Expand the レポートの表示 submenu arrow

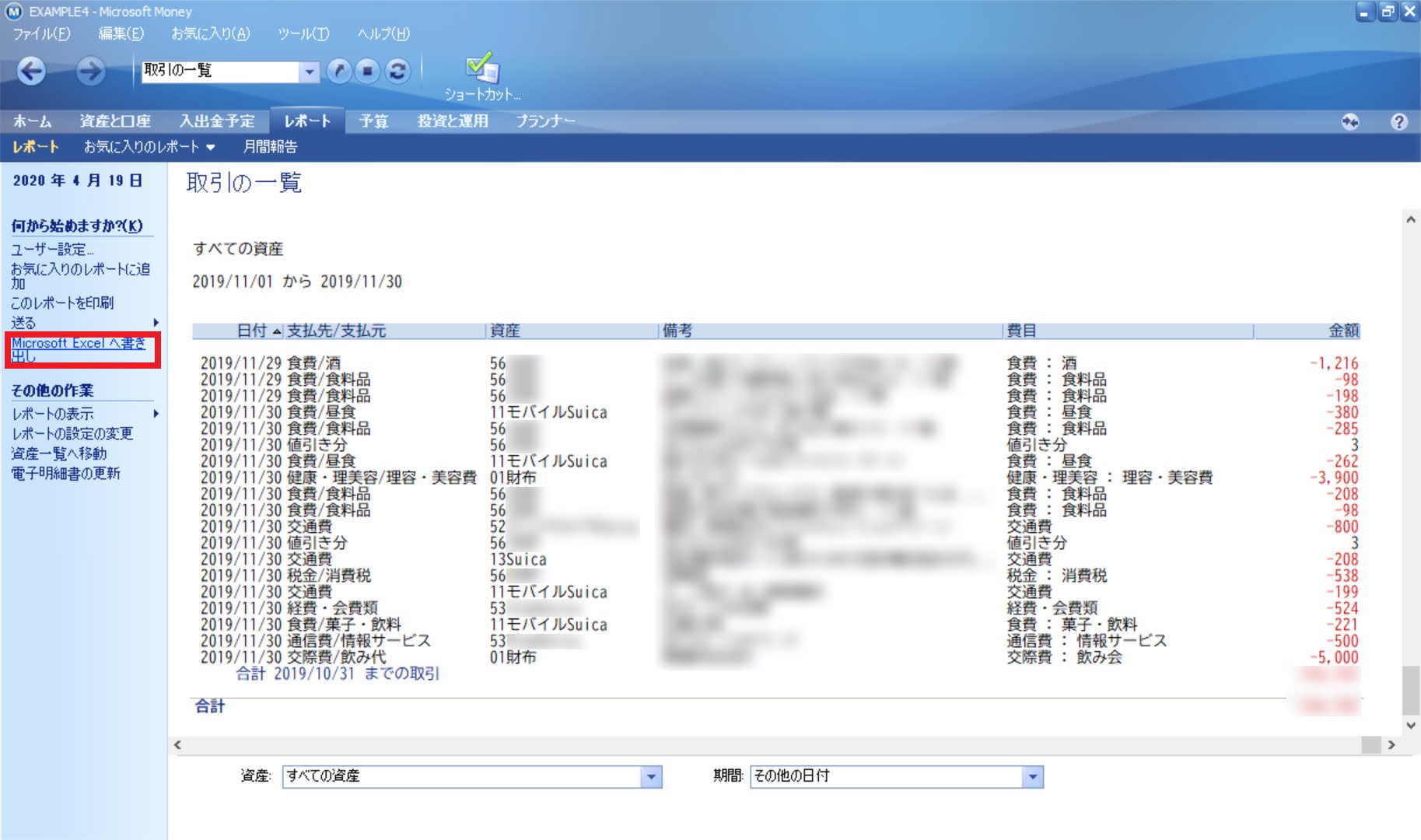click(156, 414)
